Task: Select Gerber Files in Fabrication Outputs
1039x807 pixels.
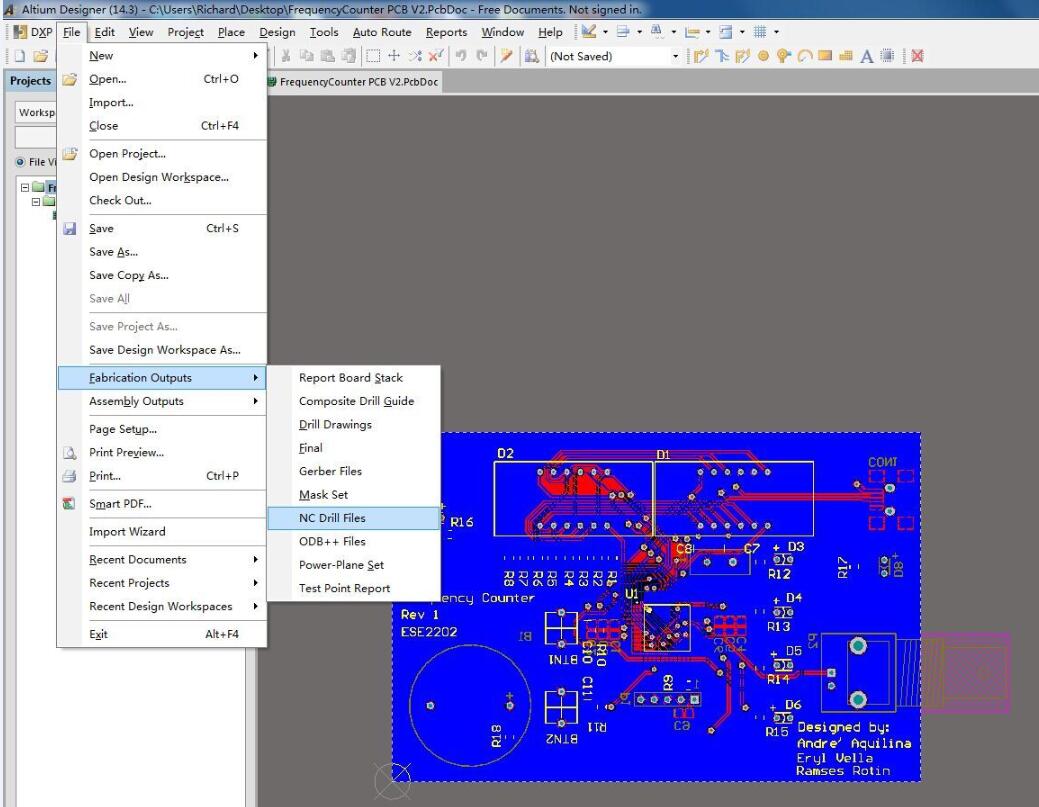Action: (330, 471)
